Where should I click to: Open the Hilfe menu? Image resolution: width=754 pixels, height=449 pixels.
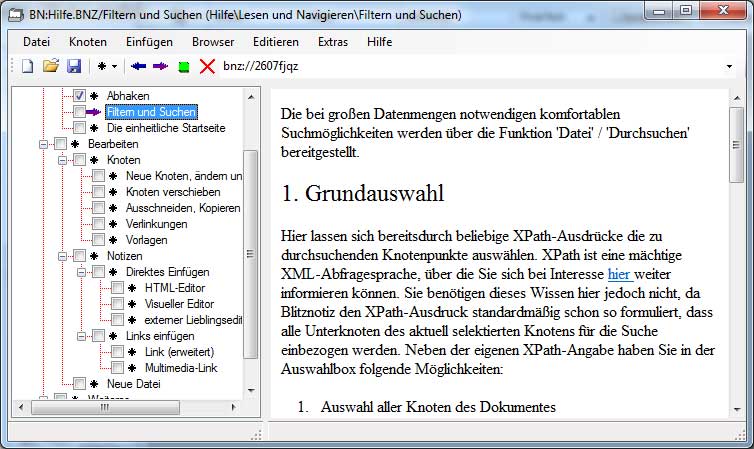coord(379,42)
